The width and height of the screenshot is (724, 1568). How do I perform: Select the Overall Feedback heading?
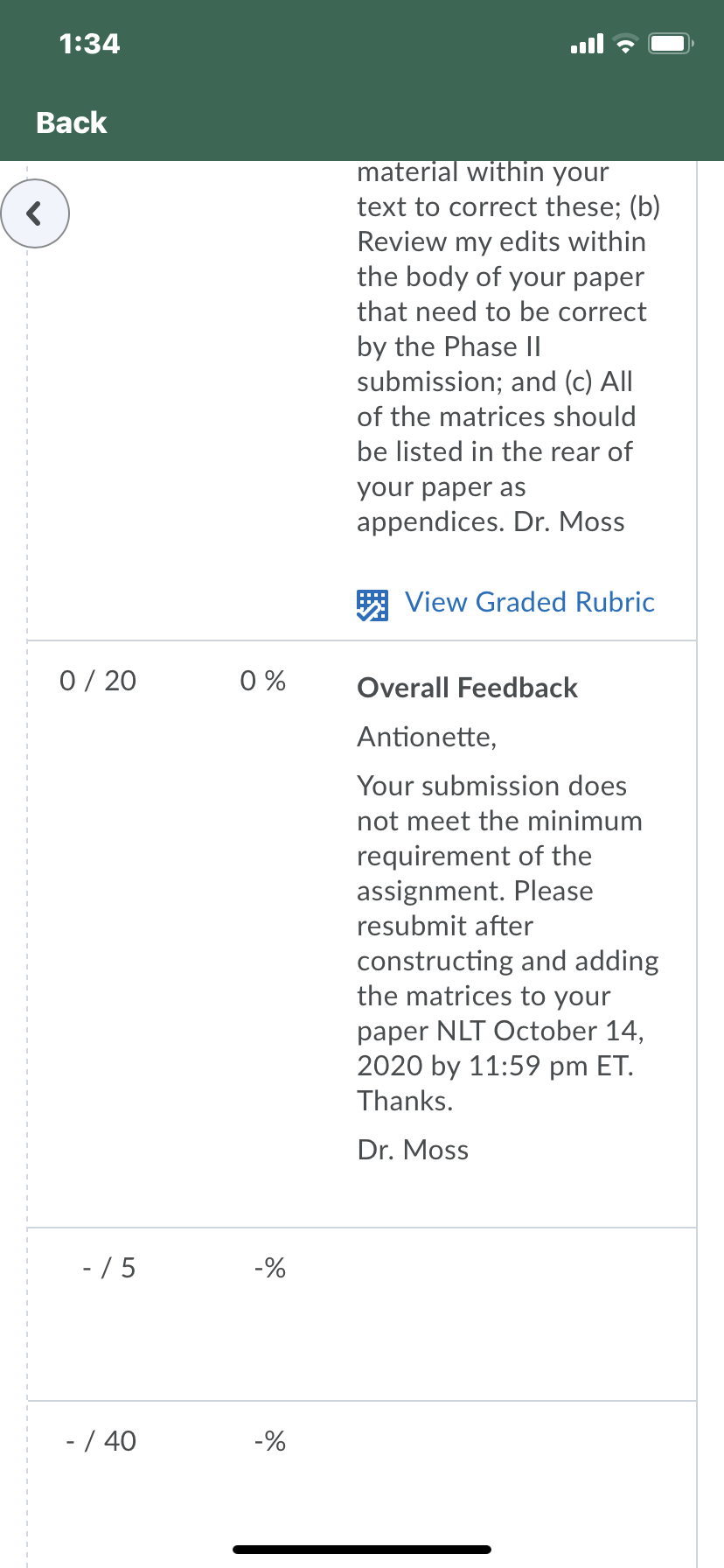(x=467, y=688)
